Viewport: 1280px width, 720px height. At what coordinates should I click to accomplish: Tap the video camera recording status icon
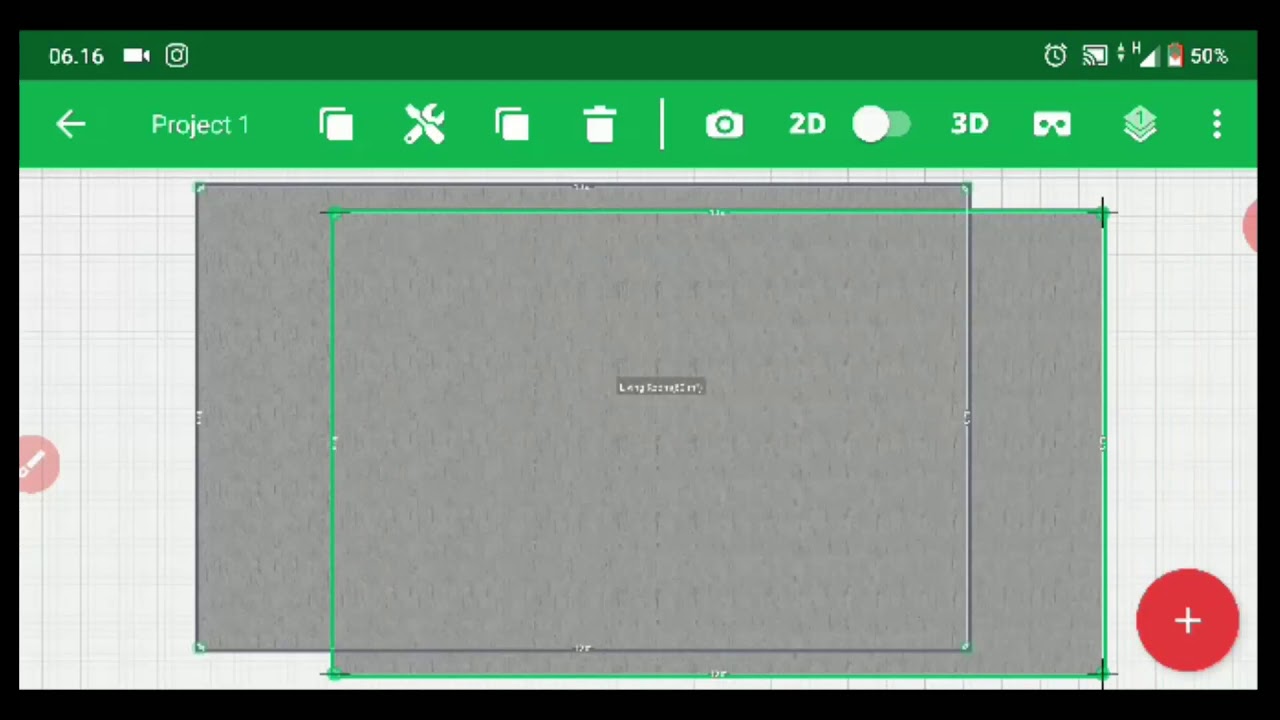click(136, 56)
